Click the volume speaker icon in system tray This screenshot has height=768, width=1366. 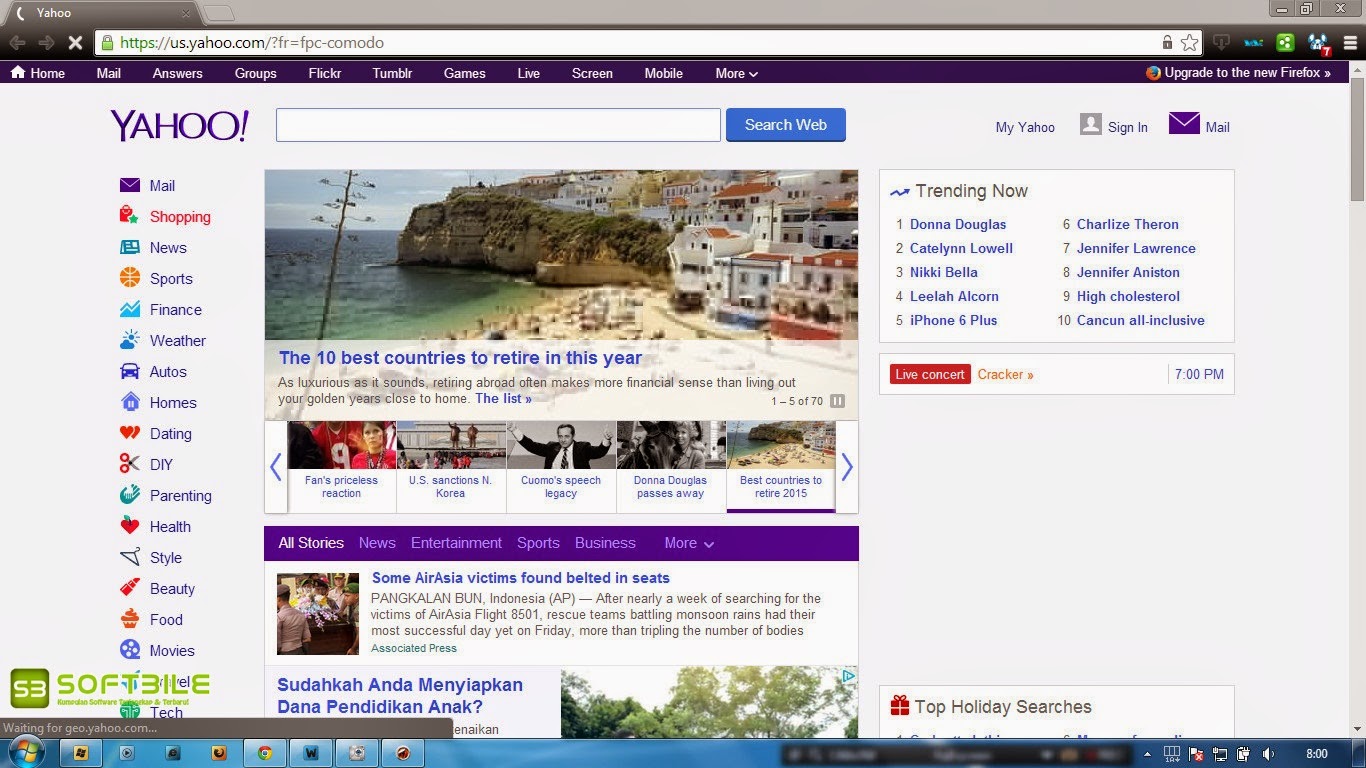[x=1268, y=754]
